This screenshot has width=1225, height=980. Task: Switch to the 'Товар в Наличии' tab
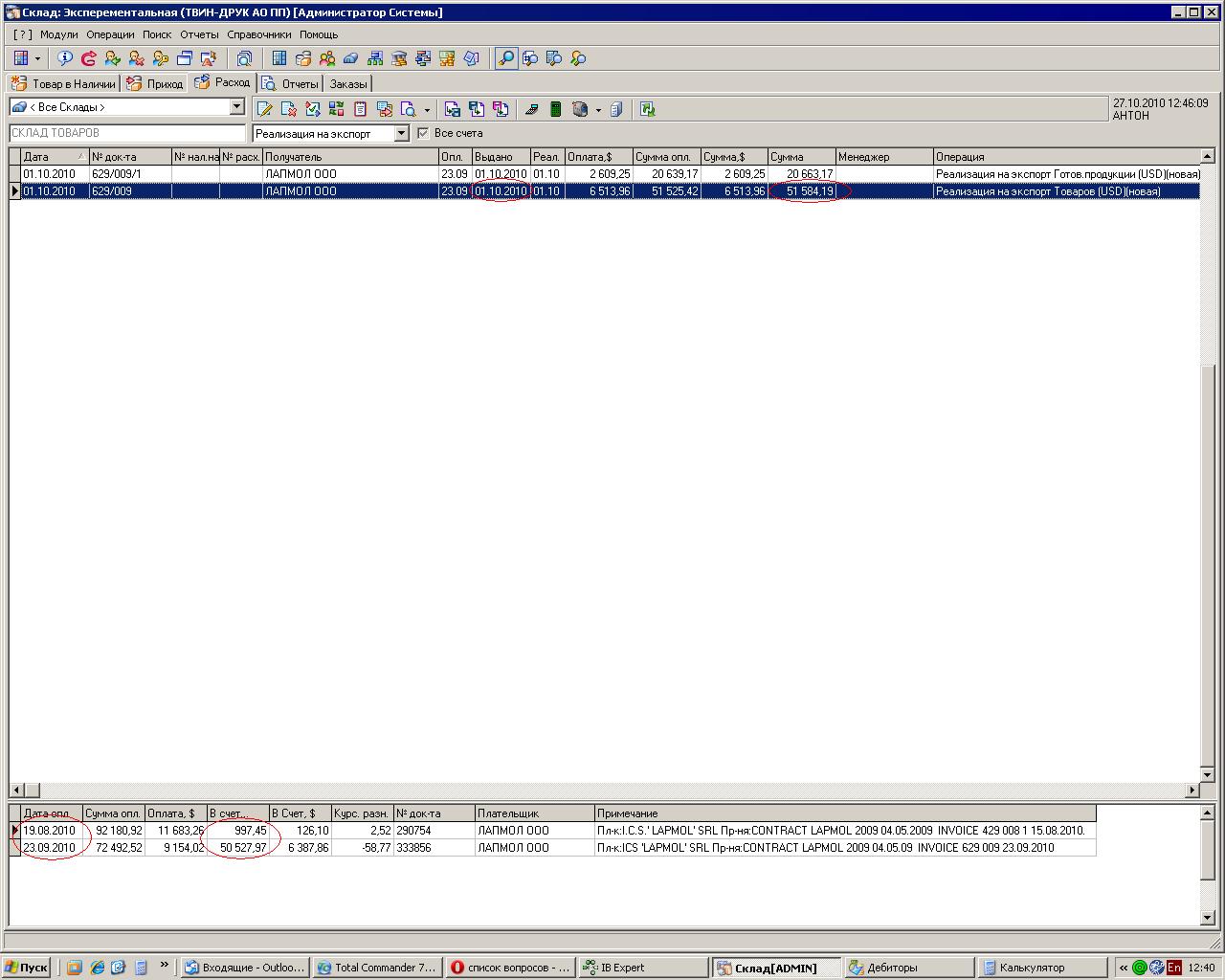(63, 83)
